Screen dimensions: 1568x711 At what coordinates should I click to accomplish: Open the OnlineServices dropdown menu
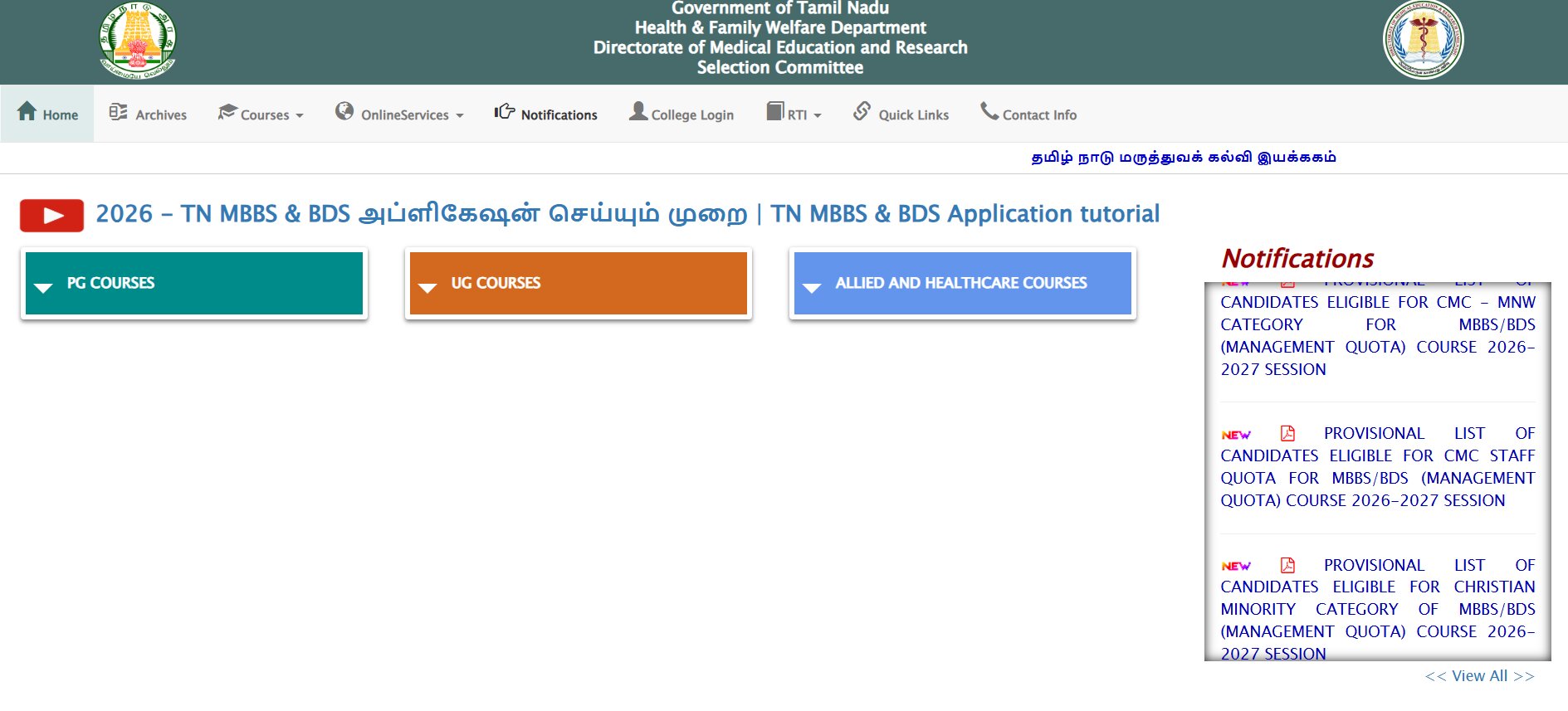point(400,114)
